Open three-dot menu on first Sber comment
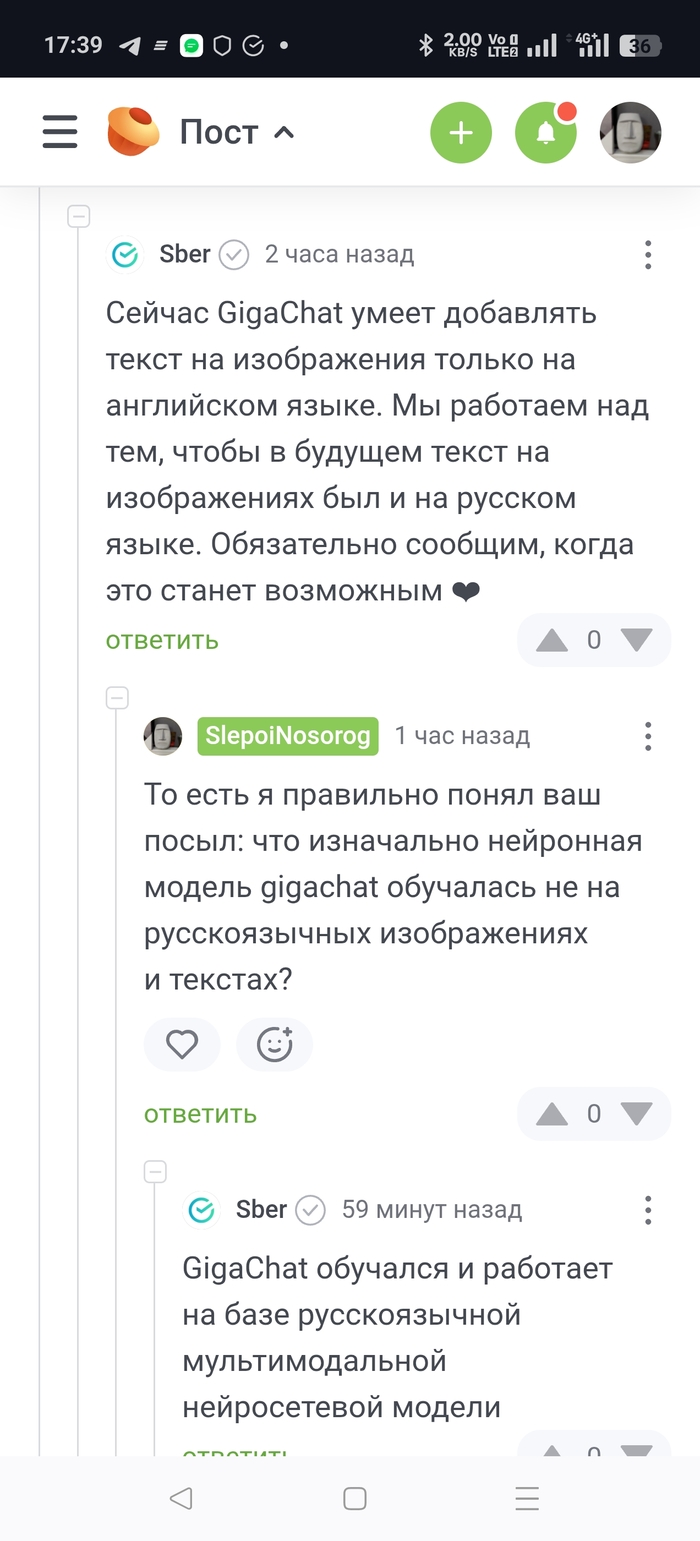This screenshot has height=1541, width=700. click(648, 255)
